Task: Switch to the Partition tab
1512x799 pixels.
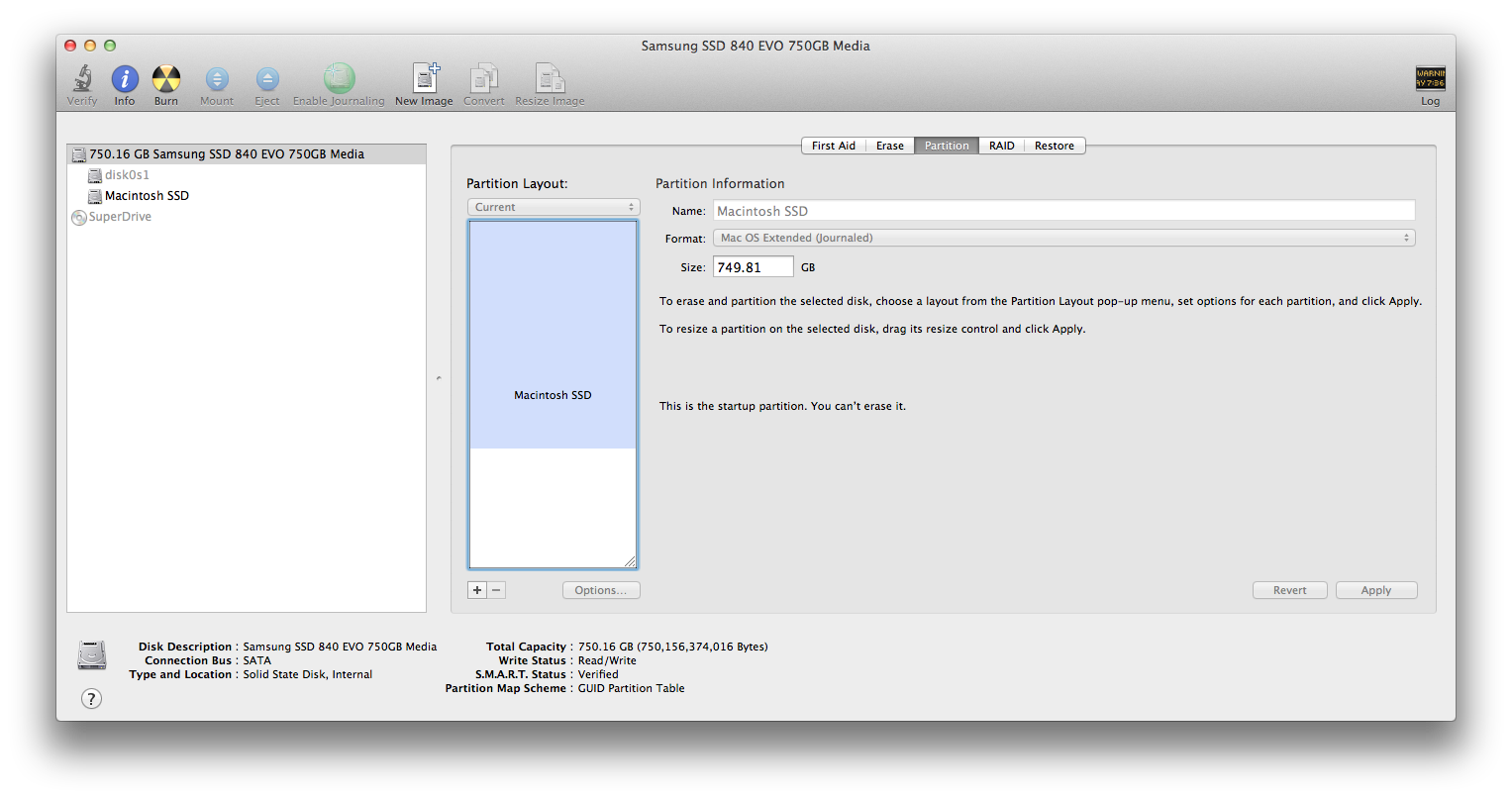Action: click(947, 146)
